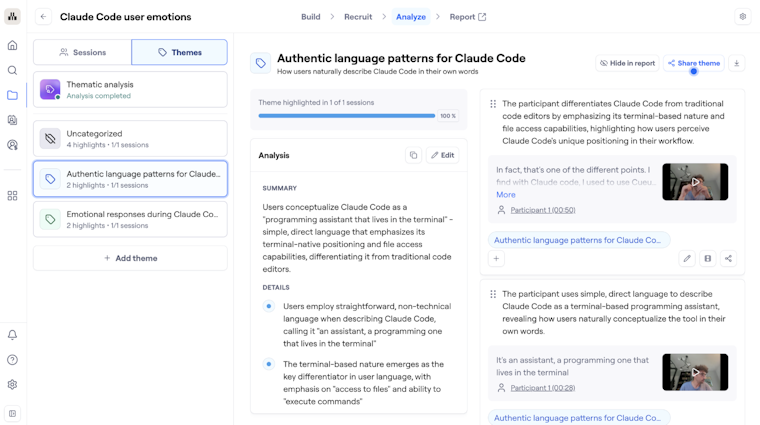Go to the Recruit step

coord(358,16)
